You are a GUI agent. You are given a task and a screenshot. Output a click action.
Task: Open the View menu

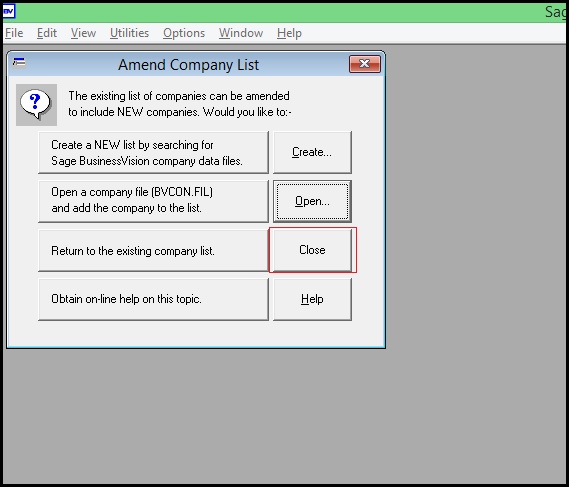[83, 33]
